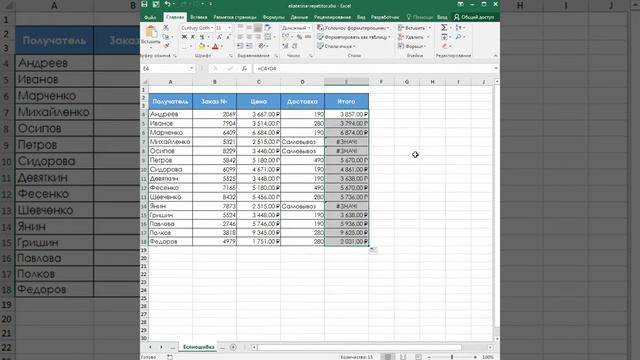The image size is (640, 360).
Task: Click the red font color A icon
Action: 215,46
